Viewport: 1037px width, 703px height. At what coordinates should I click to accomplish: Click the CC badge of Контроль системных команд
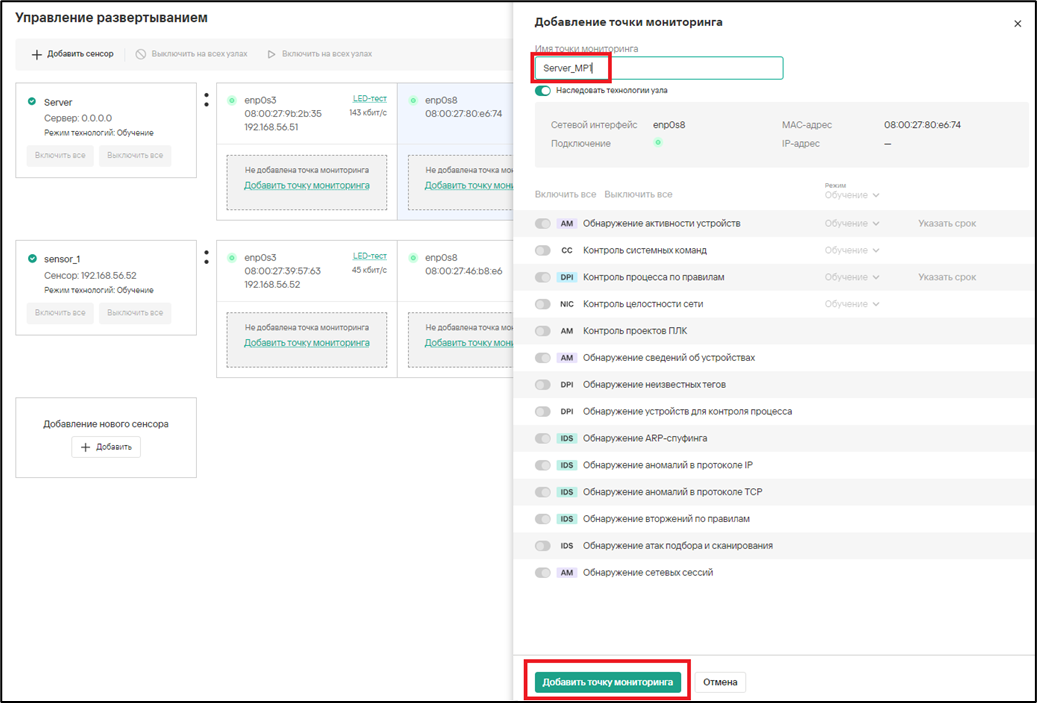tap(567, 251)
